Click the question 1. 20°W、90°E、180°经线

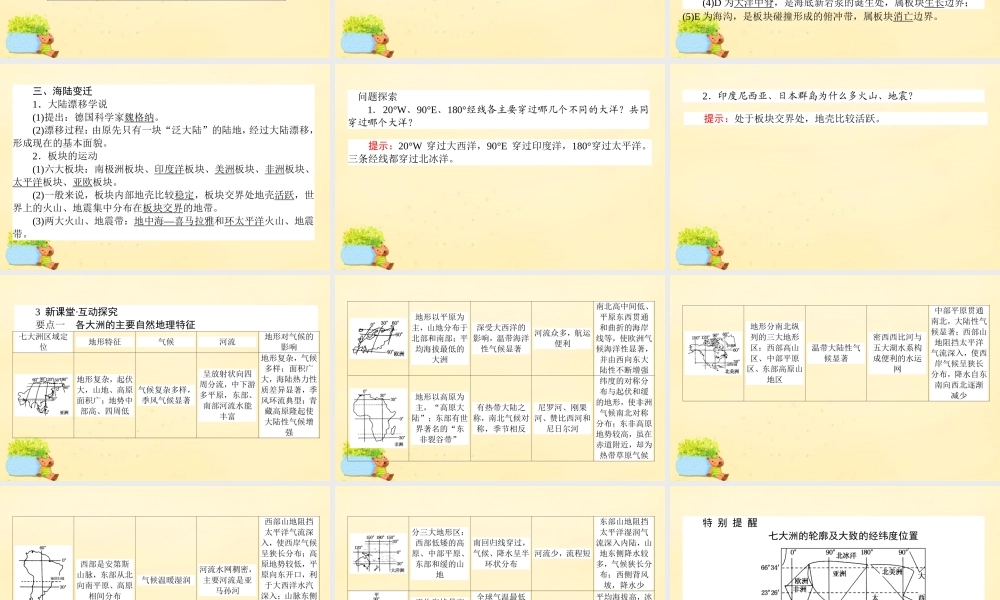click(x=500, y=116)
